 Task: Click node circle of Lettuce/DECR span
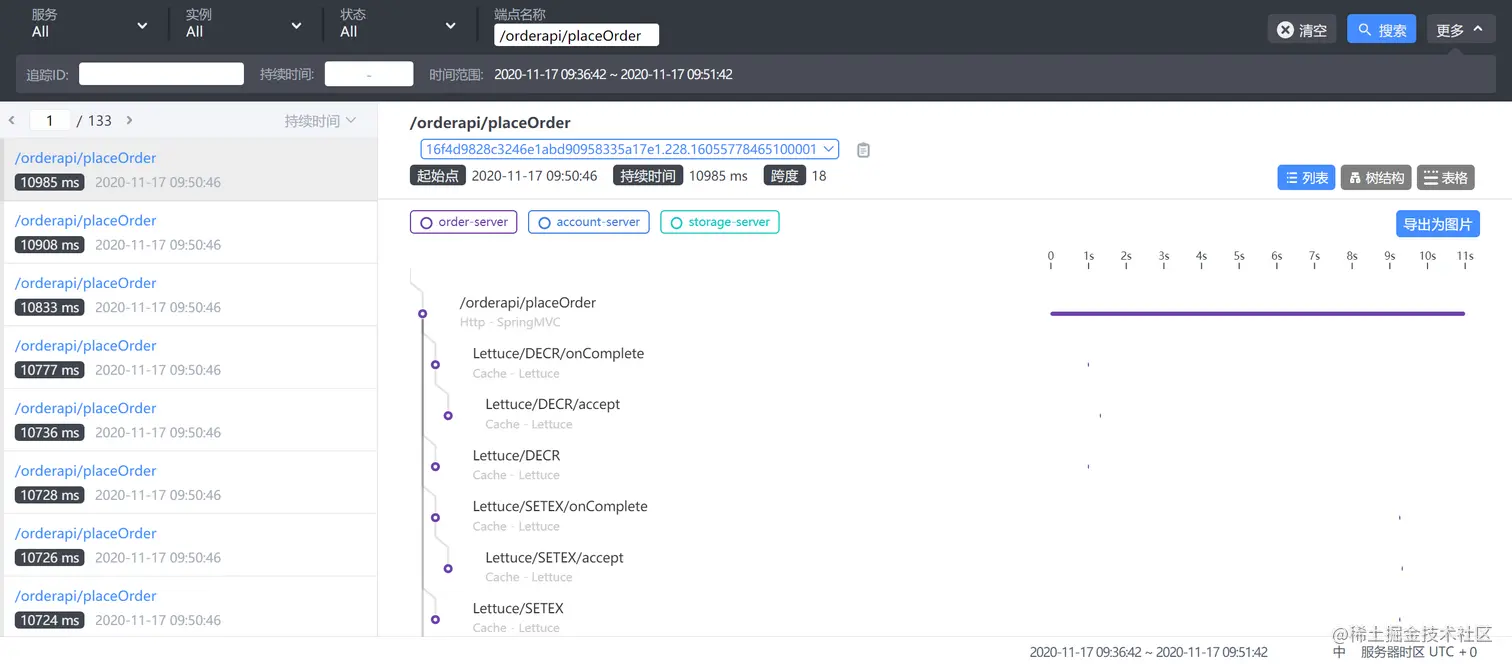[x=435, y=467]
